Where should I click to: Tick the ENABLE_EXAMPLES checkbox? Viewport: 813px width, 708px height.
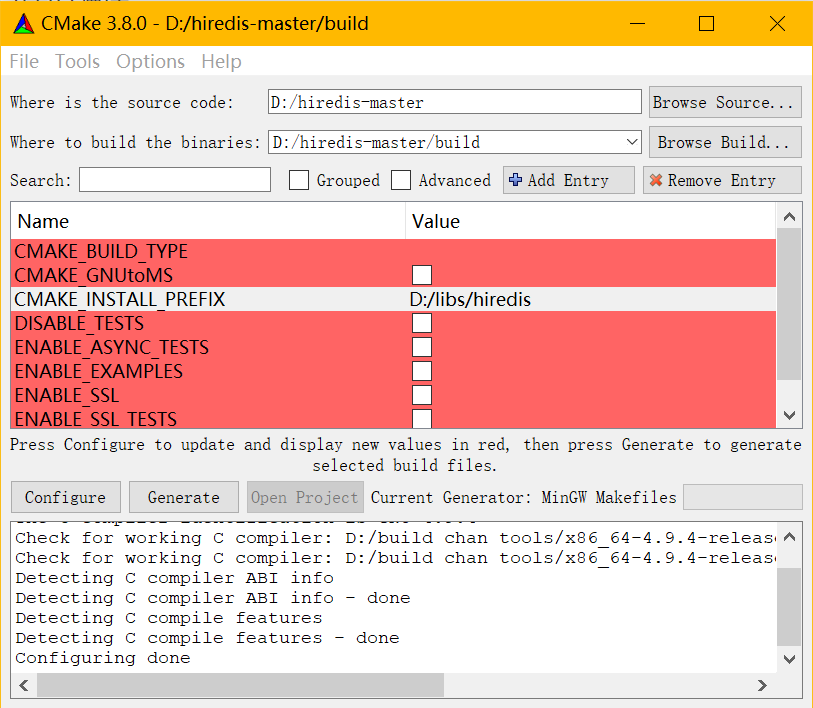[x=422, y=371]
